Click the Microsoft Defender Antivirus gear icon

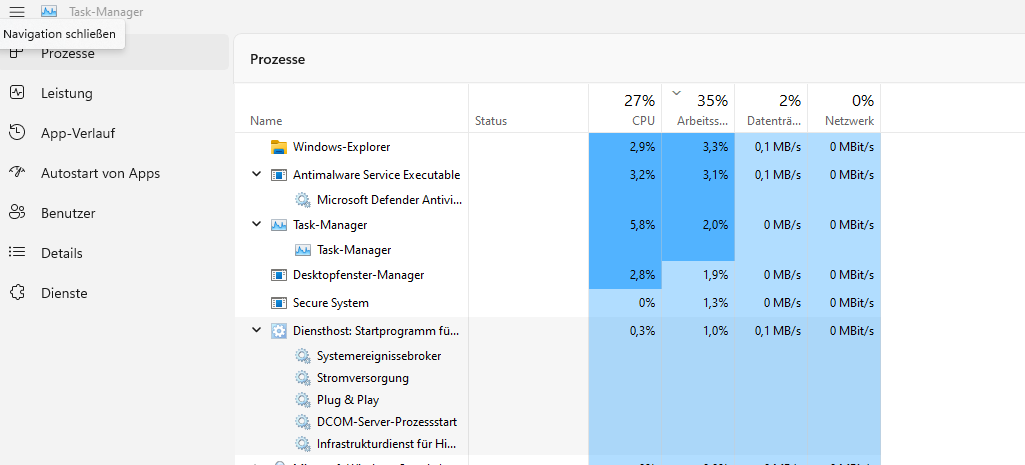pos(302,199)
